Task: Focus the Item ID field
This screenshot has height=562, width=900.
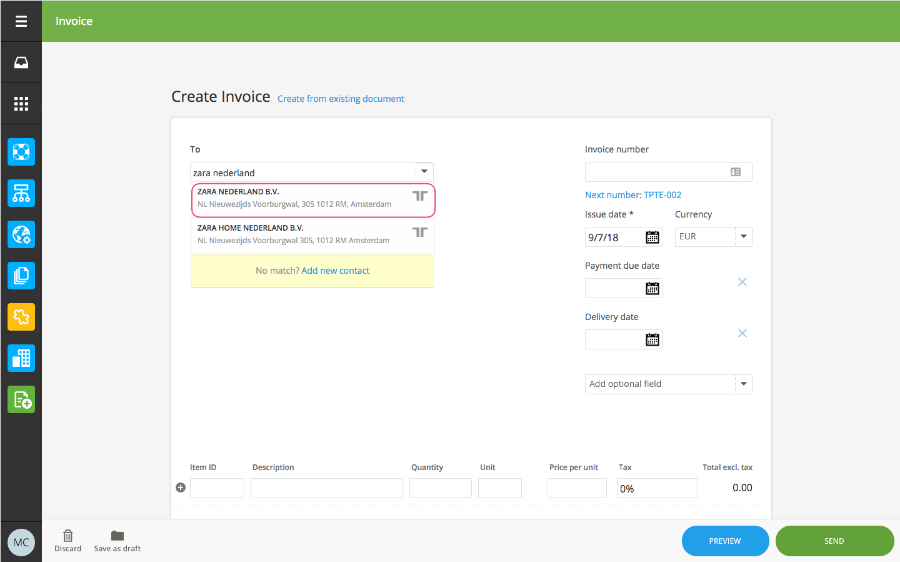Action: pyautogui.click(x=217, y=488)
